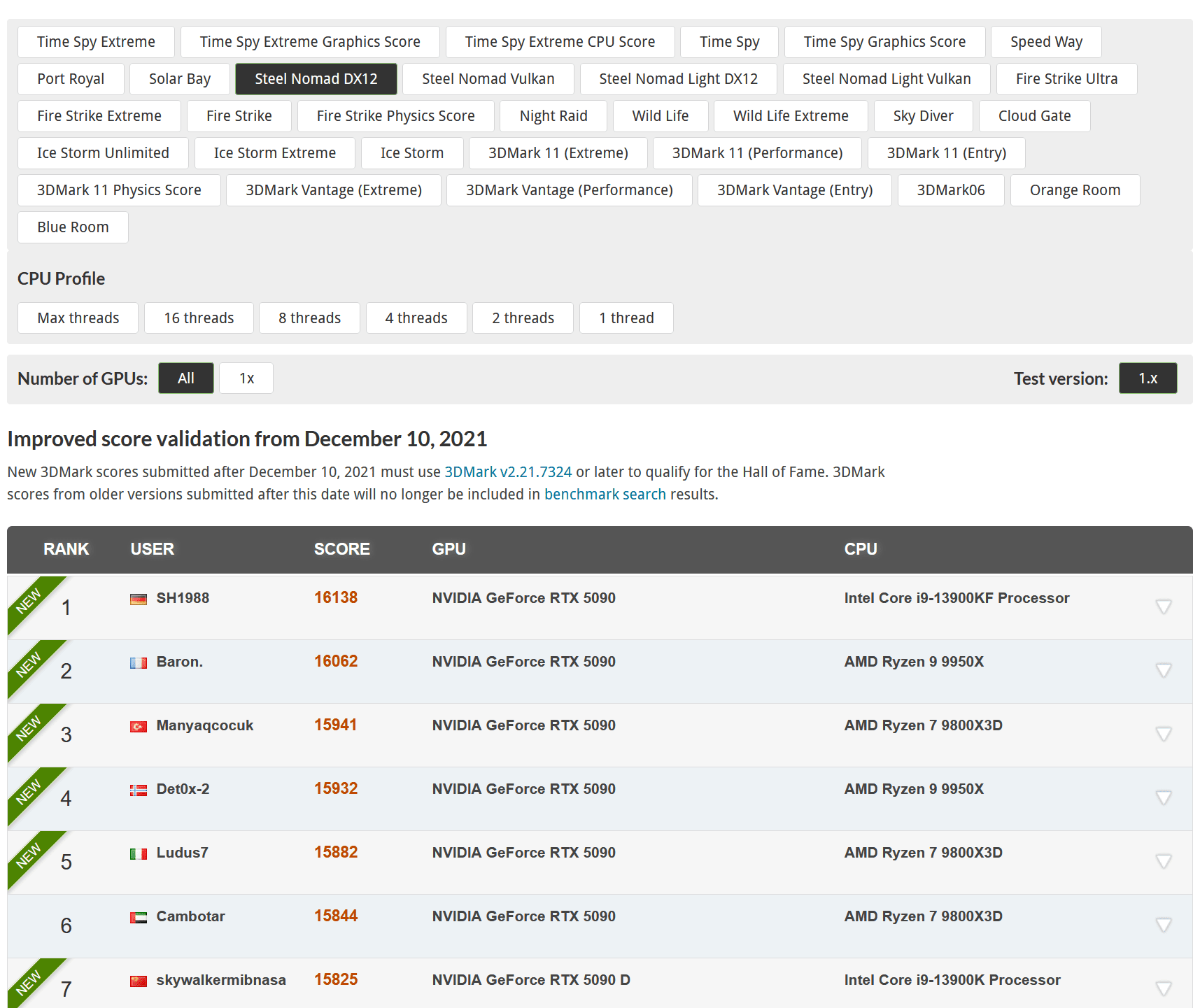The image size is (1193, 1008).
Task: Open user skywalkermibnasa profile
Action: pyautogui.click(x=221, y=980)
